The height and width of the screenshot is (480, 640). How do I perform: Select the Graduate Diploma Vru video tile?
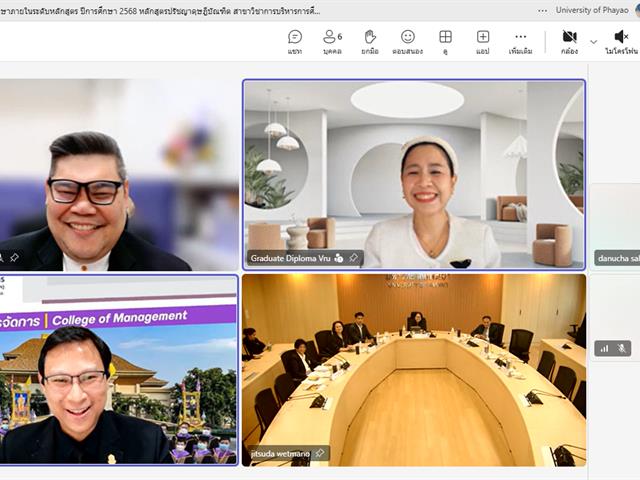(414, 175)
